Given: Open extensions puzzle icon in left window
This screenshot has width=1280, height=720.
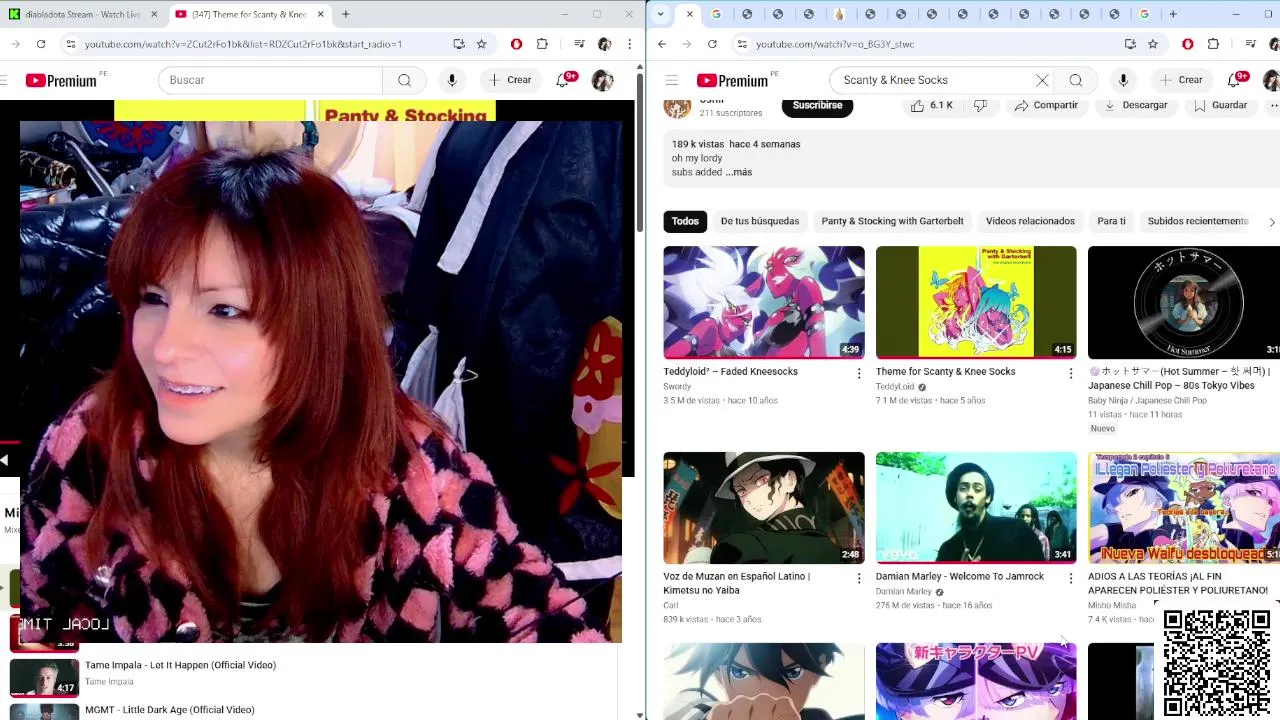Looking at the screenshot, I should pyautogui.click(x=542, y=44).
